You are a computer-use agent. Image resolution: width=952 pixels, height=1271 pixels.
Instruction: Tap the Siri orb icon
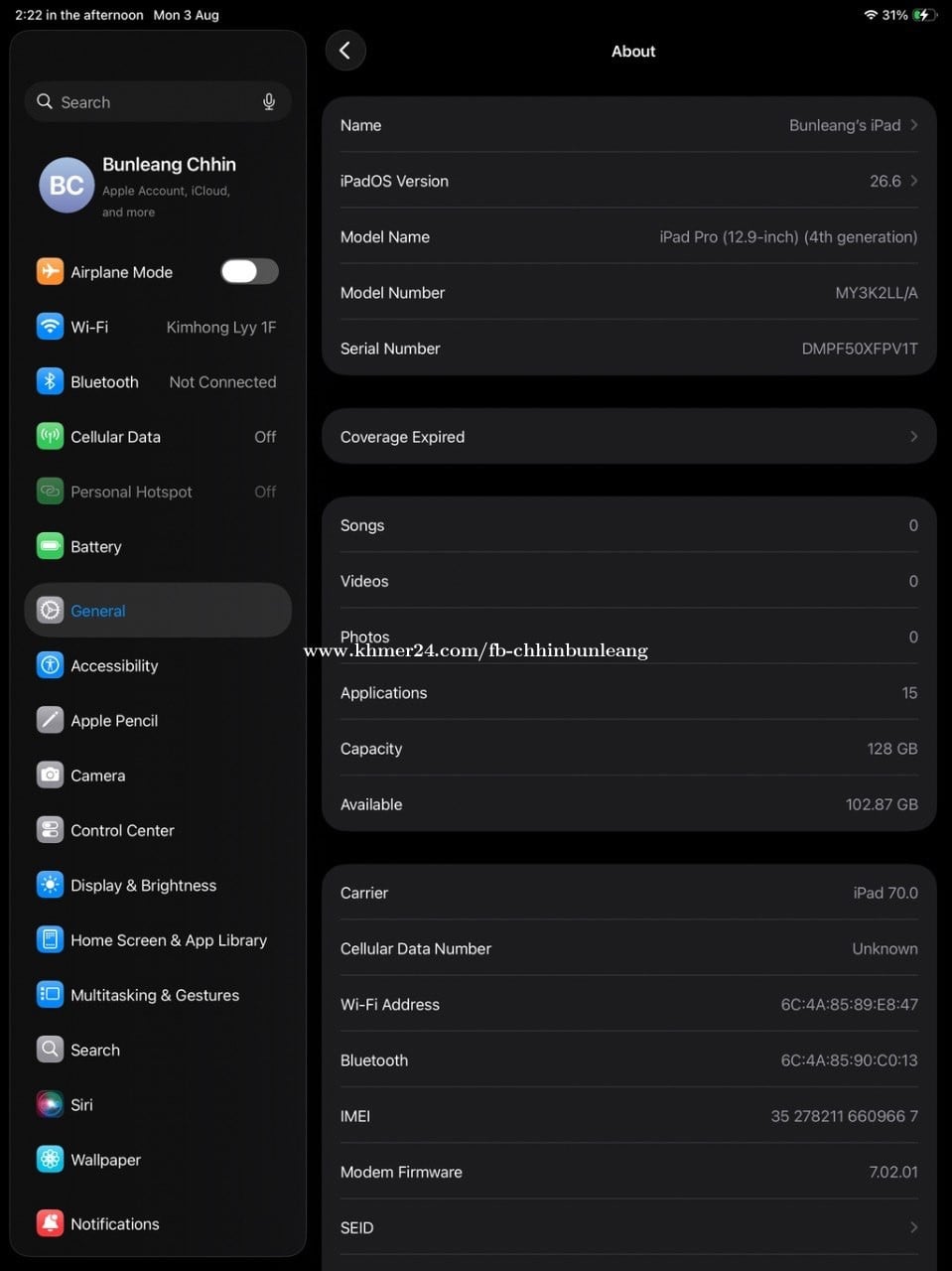point(50,1104)
